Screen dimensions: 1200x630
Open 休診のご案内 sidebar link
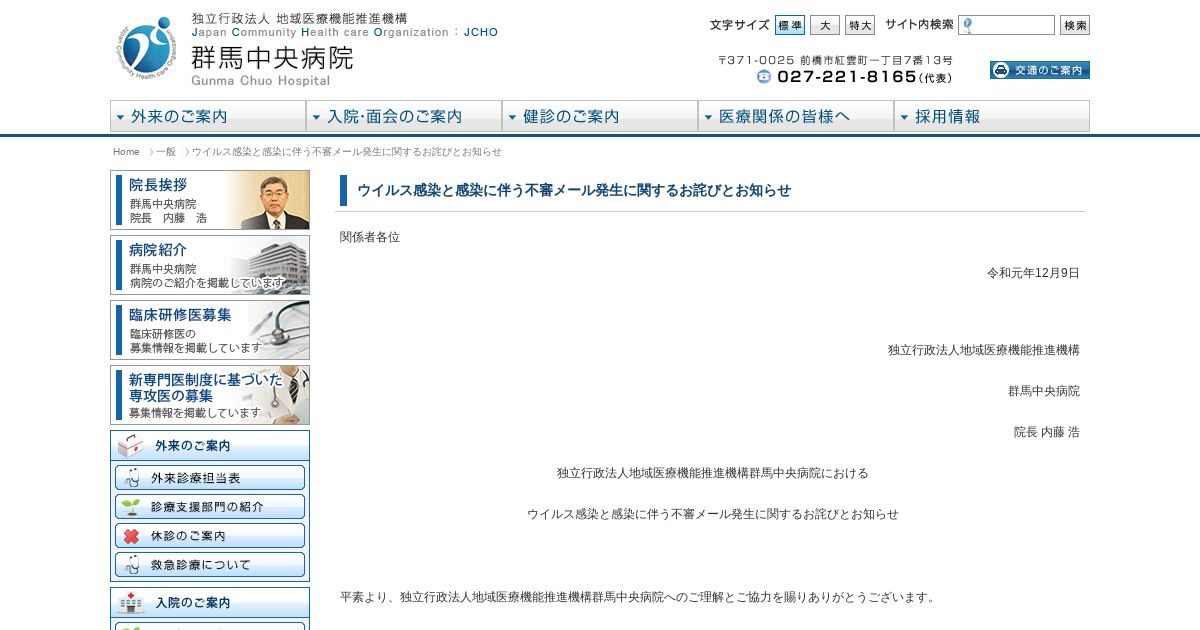point(210,536)
